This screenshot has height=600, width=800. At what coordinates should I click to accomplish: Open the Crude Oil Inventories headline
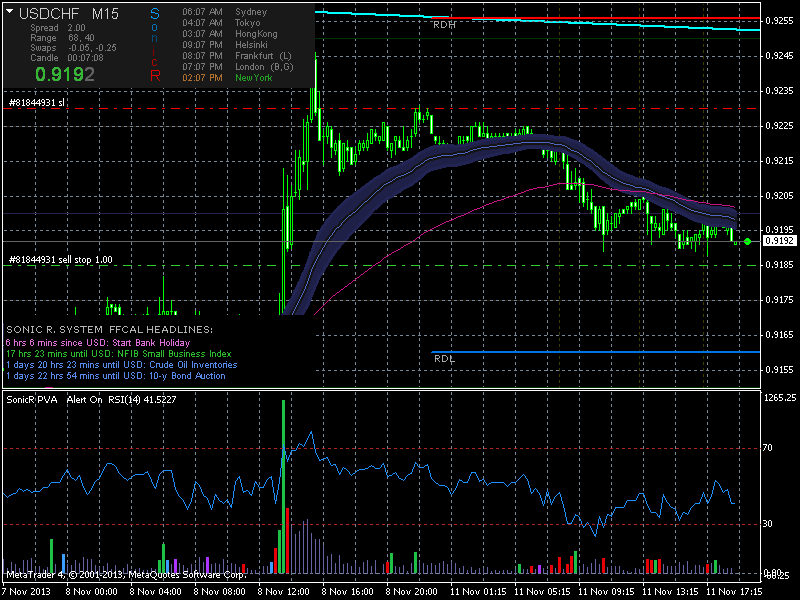pyautogui.click(x=121, y=365)
